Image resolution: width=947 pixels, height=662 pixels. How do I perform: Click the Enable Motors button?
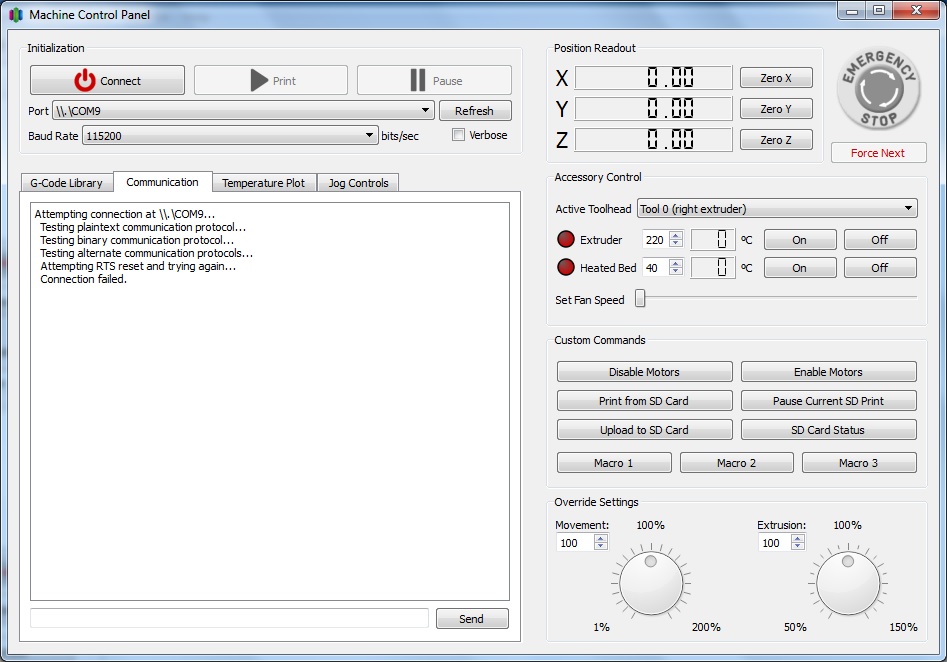click(x=829, y=372)
